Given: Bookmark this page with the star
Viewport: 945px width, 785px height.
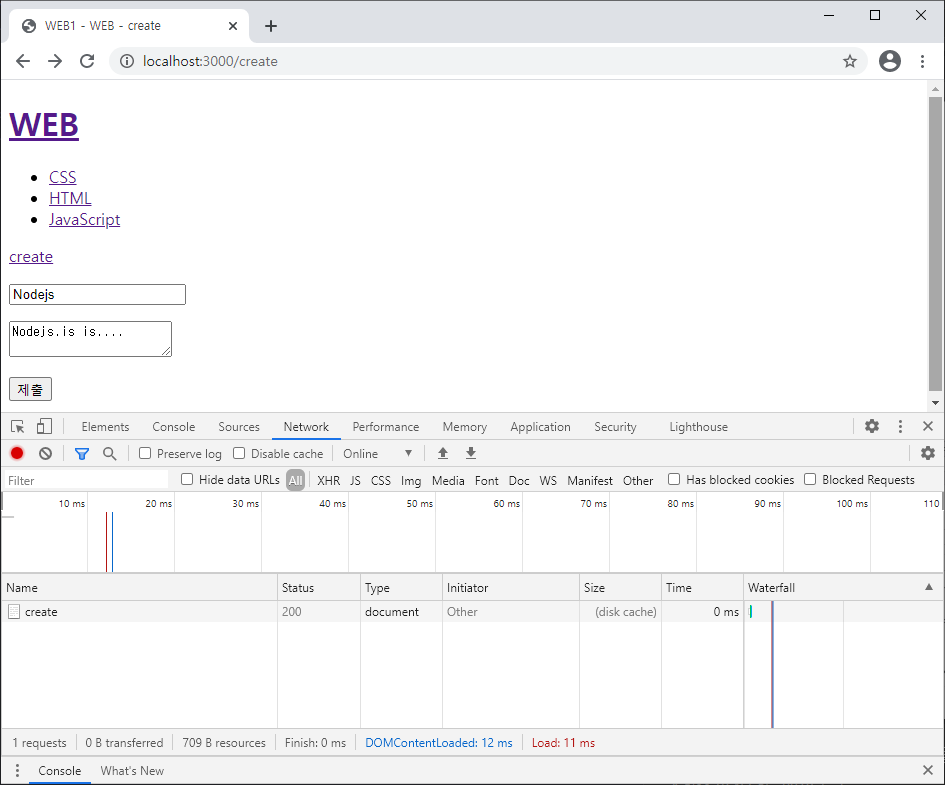Looking at the screenshot, I should [x=850, y=61].
